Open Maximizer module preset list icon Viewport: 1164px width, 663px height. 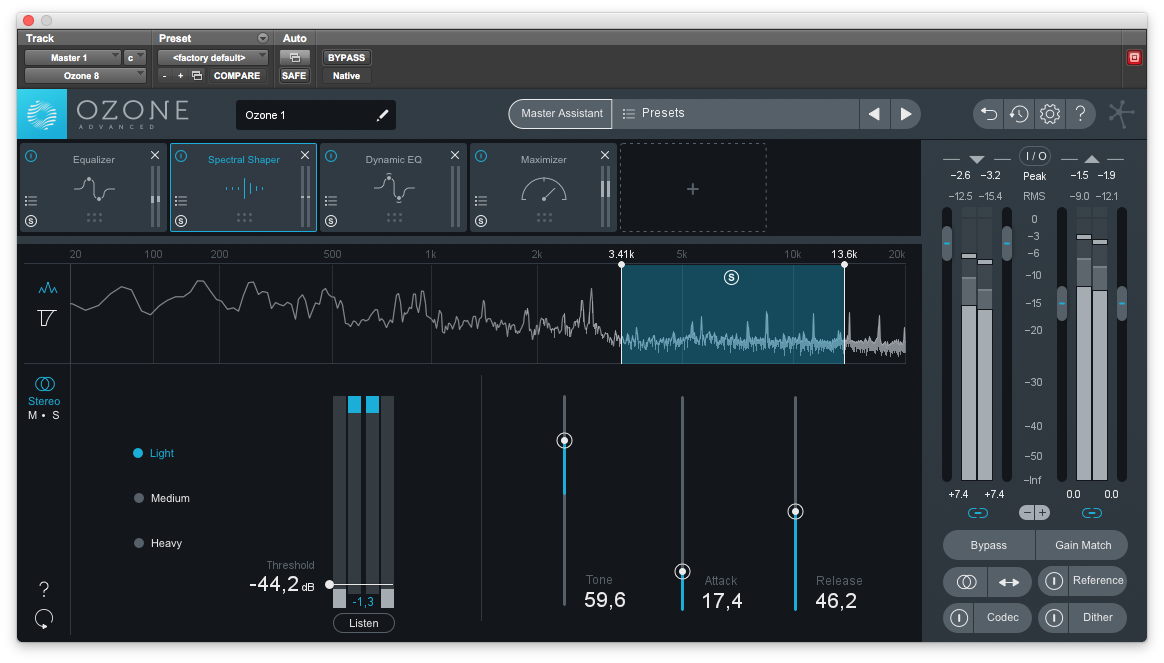click(481, 200)
